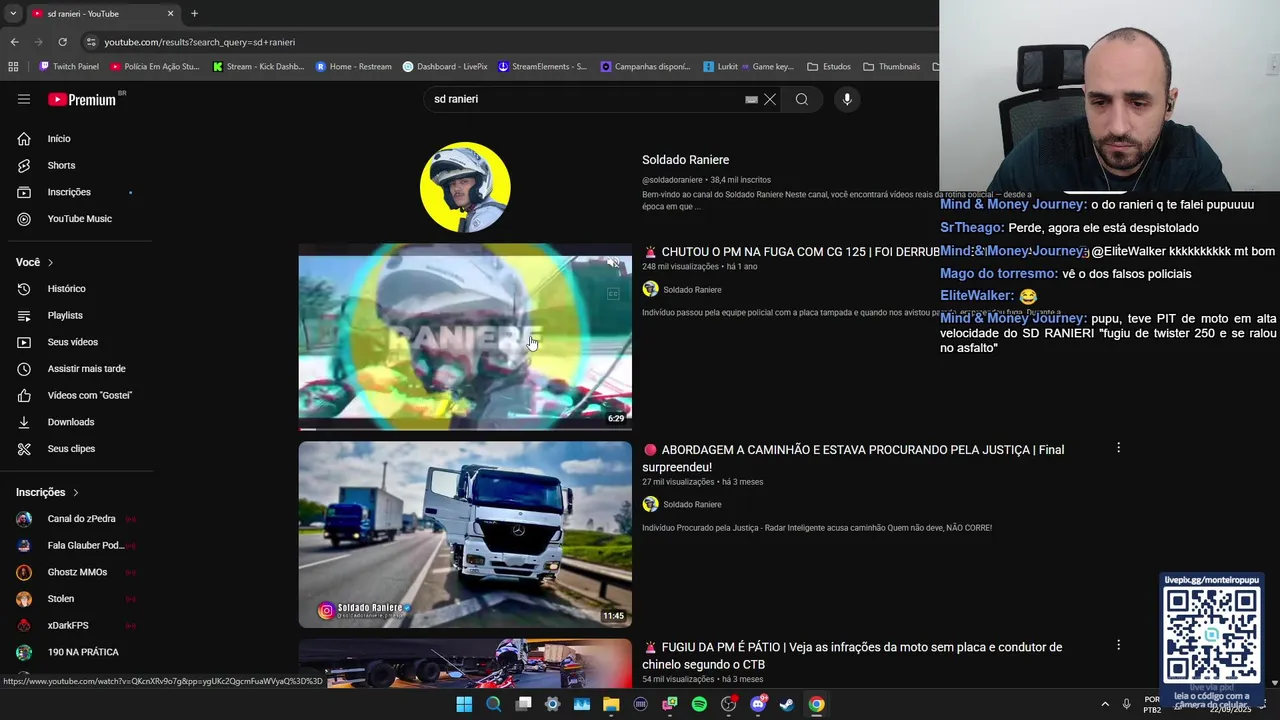Expand the 'Inscrições' section header
Screen dimensions: 1280x720
pyautogui.click(x=47, y=492)
